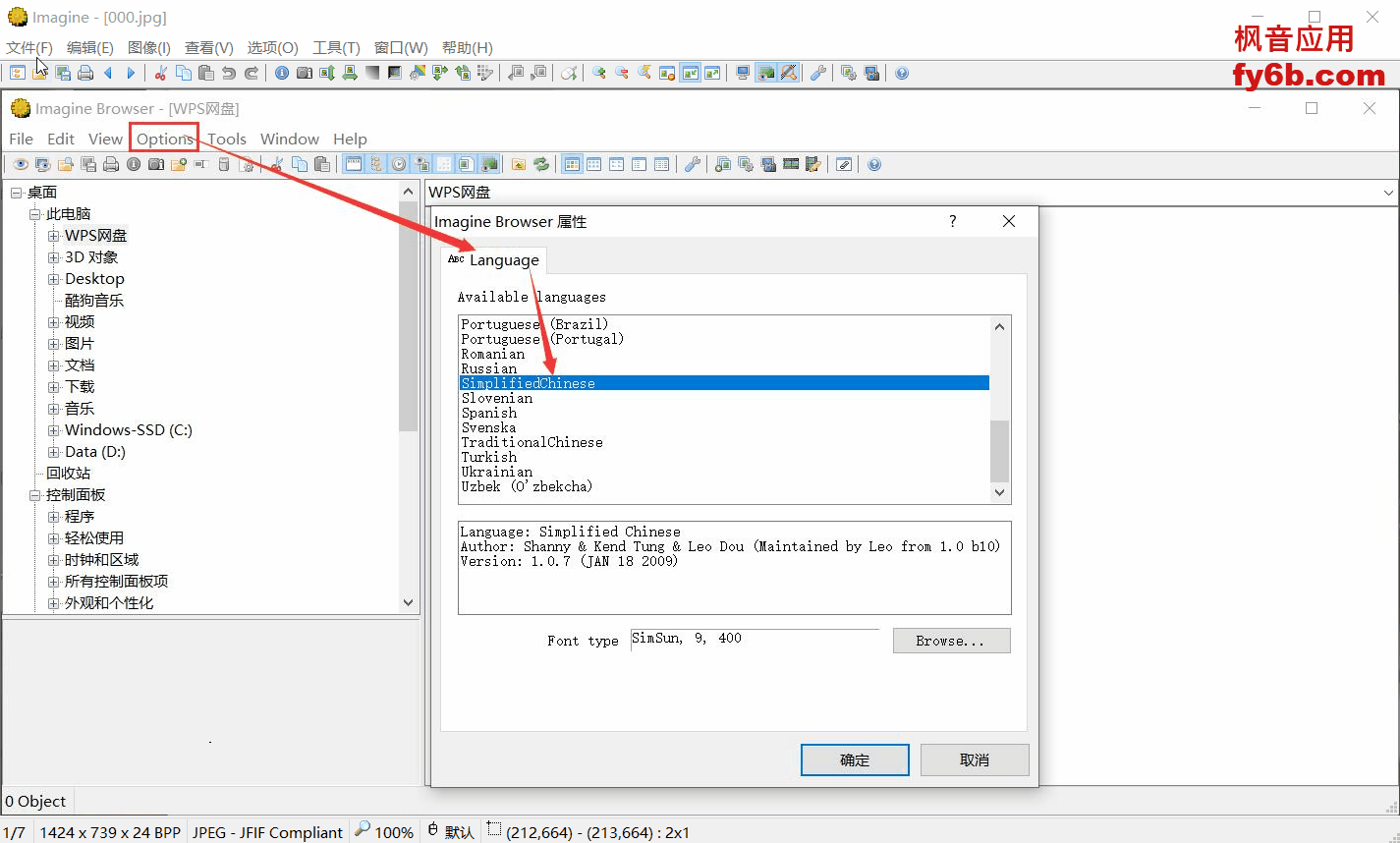1400x843 pixels.
Task: Open the 文件(F) menu
Action: [x=29, y=47]
